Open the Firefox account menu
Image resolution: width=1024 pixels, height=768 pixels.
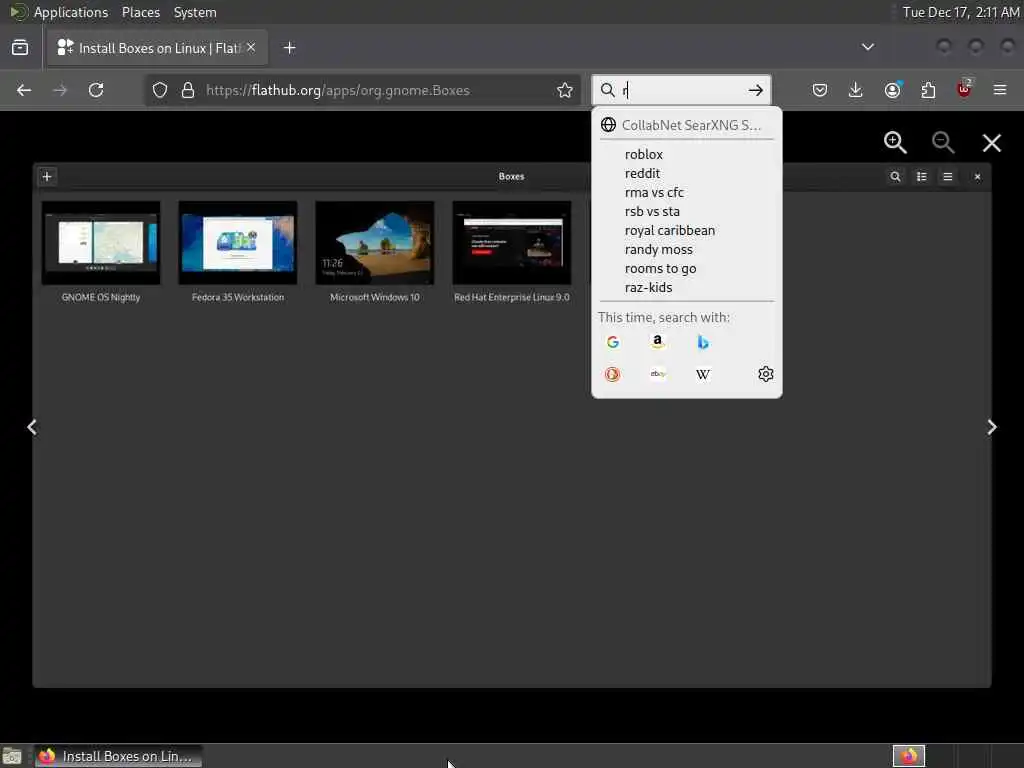pyautogui.click(x=893, y=90)
